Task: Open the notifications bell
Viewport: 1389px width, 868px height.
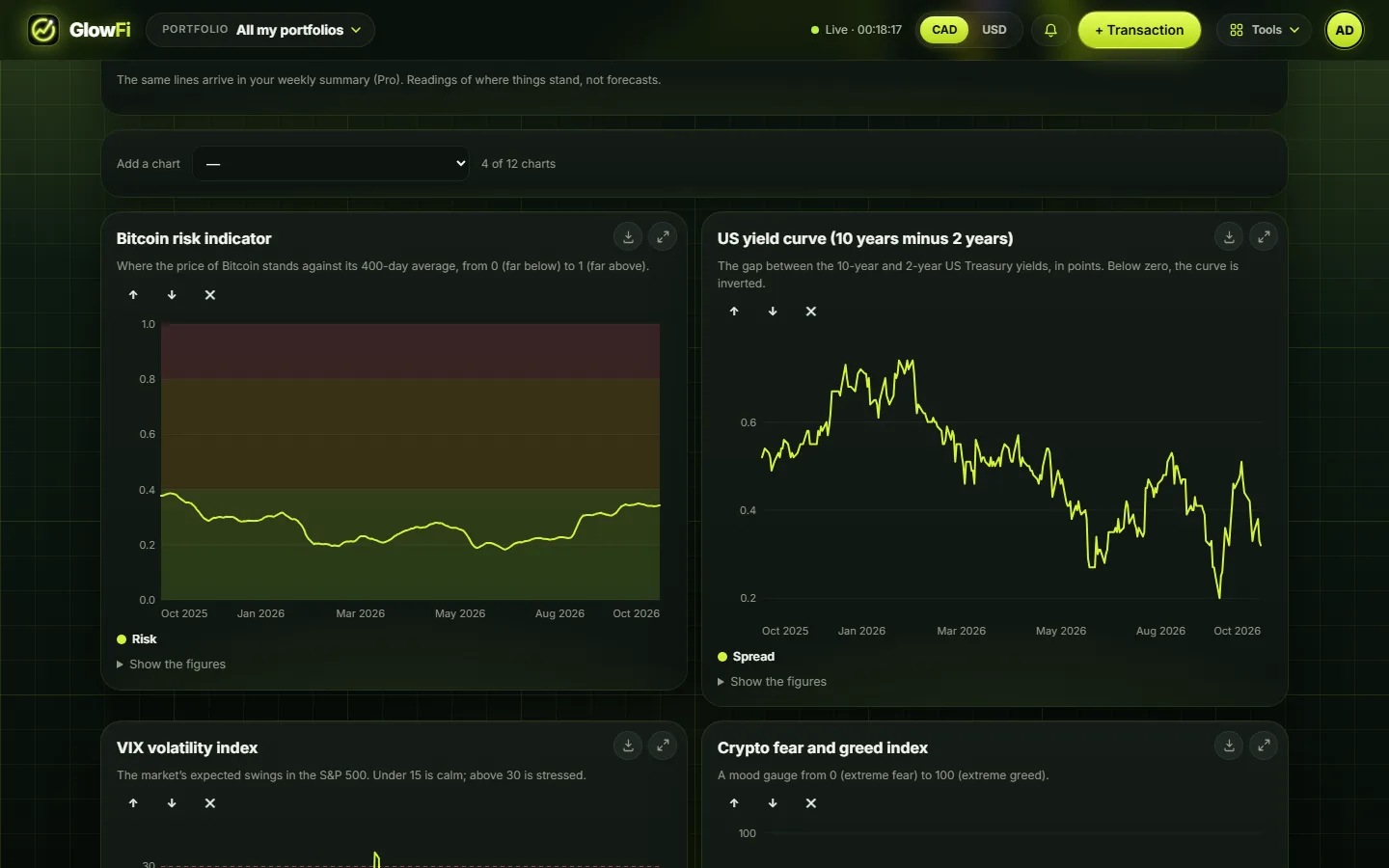Action: (1050, 30)
